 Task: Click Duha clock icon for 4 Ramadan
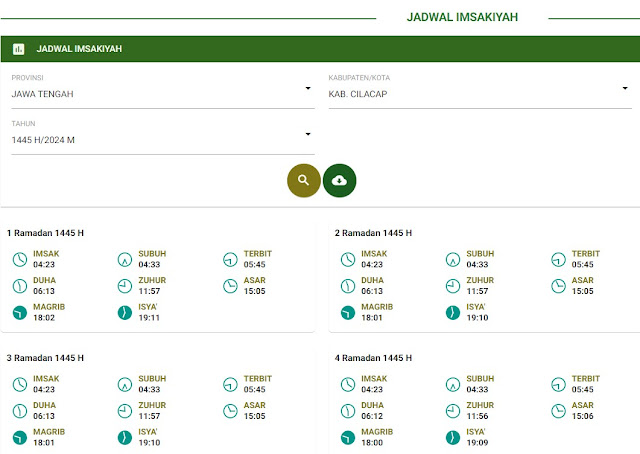pos(348,411)
